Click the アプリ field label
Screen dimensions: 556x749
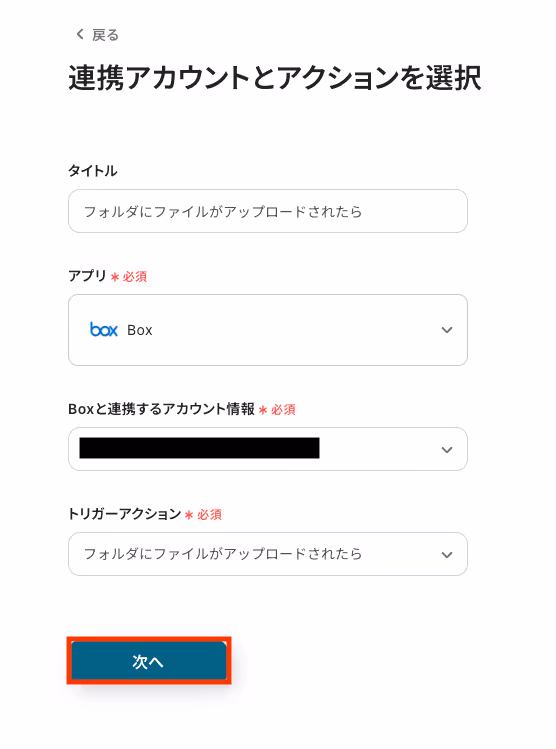pos(87,276)
